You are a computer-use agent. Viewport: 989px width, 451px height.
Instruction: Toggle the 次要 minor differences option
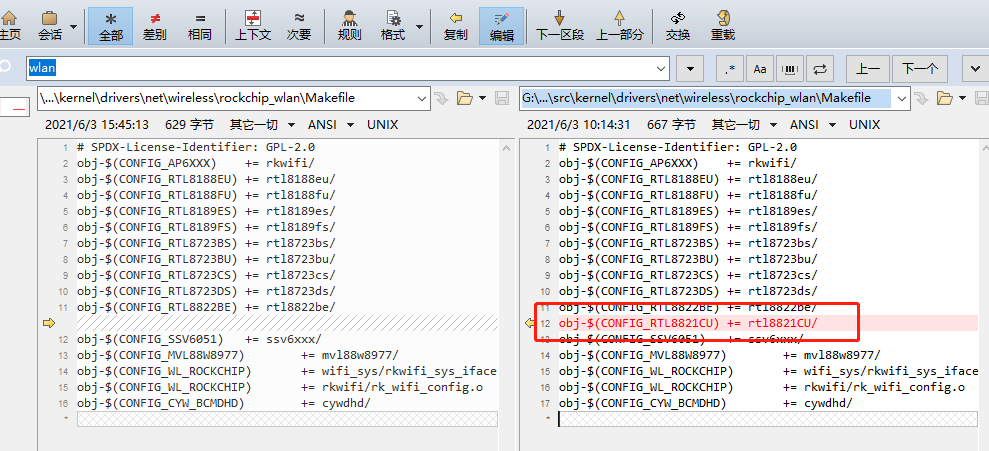299,26
